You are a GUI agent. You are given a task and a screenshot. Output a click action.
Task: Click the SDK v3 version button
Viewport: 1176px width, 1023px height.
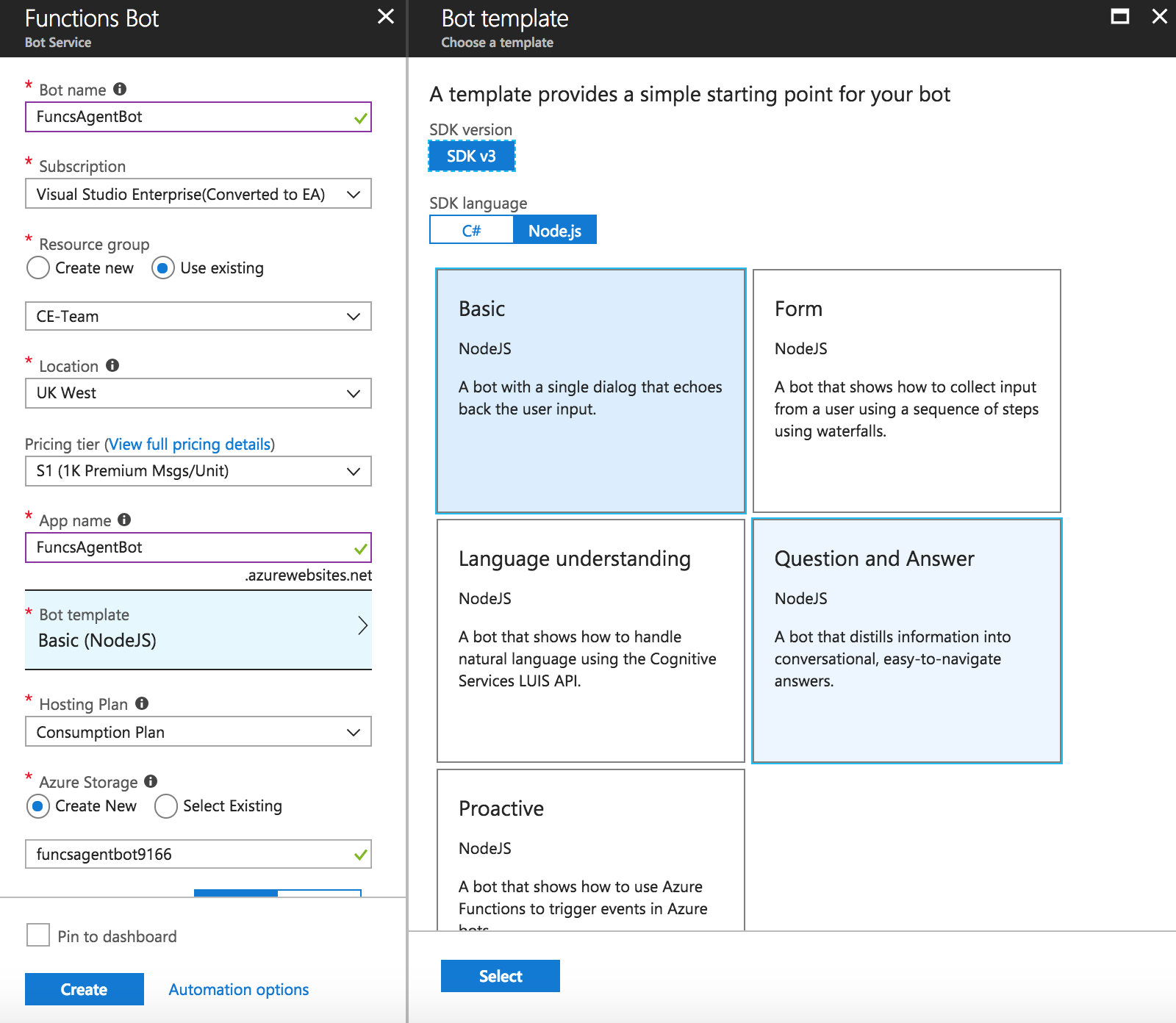point(472,156)
